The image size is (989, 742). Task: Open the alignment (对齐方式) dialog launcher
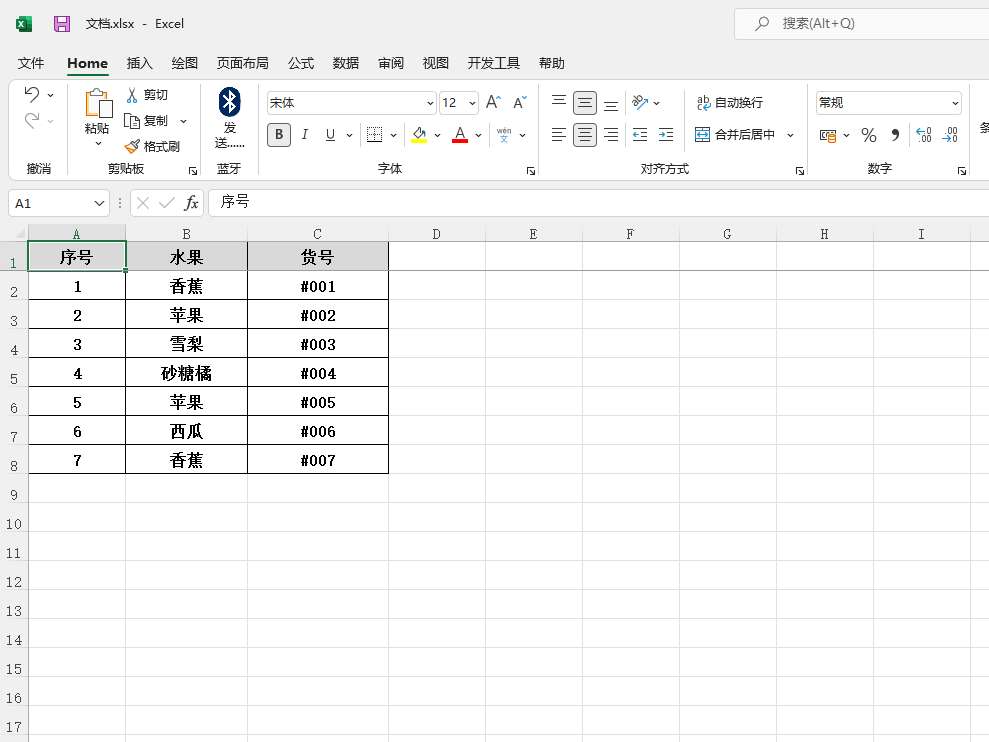point(800,170)
